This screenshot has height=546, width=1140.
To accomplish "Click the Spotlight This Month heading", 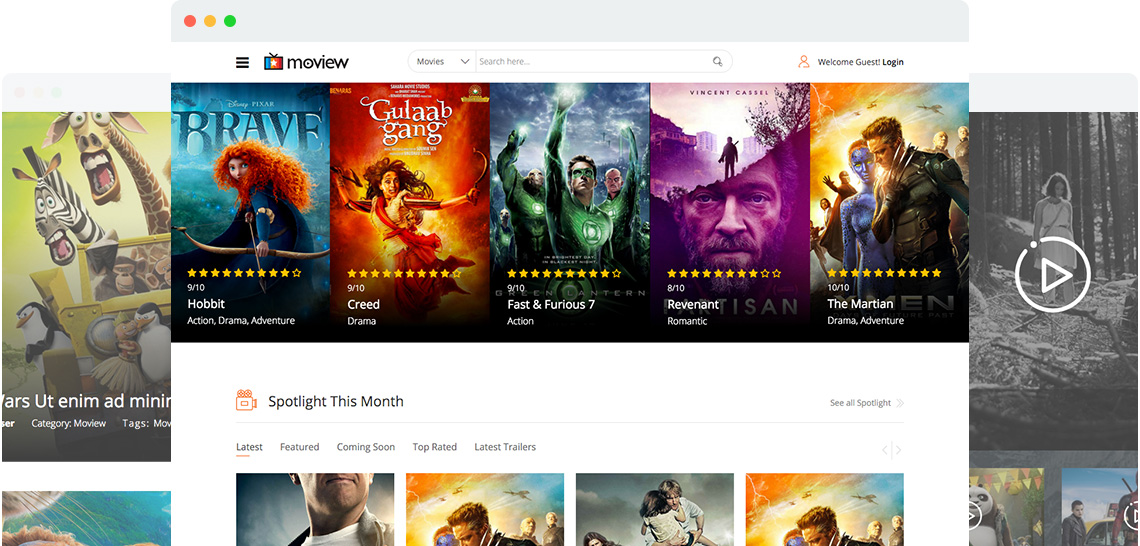I will [336, 401].
